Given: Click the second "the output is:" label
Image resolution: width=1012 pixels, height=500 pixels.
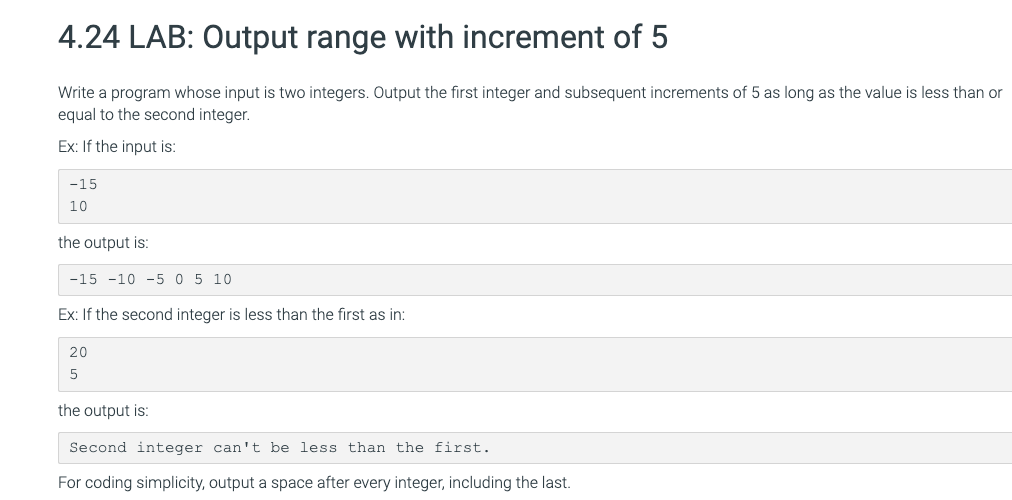Looking at the screenshot, I should click(x=103, y=410).
